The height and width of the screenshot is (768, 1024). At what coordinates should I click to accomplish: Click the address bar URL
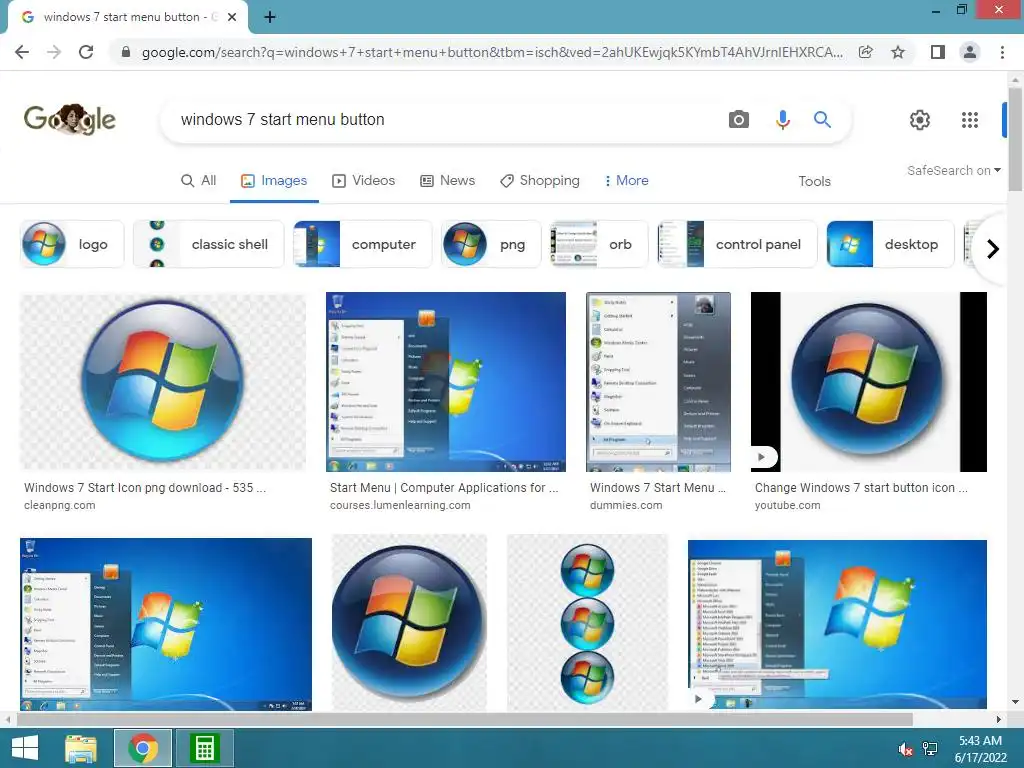coord(492,52)
